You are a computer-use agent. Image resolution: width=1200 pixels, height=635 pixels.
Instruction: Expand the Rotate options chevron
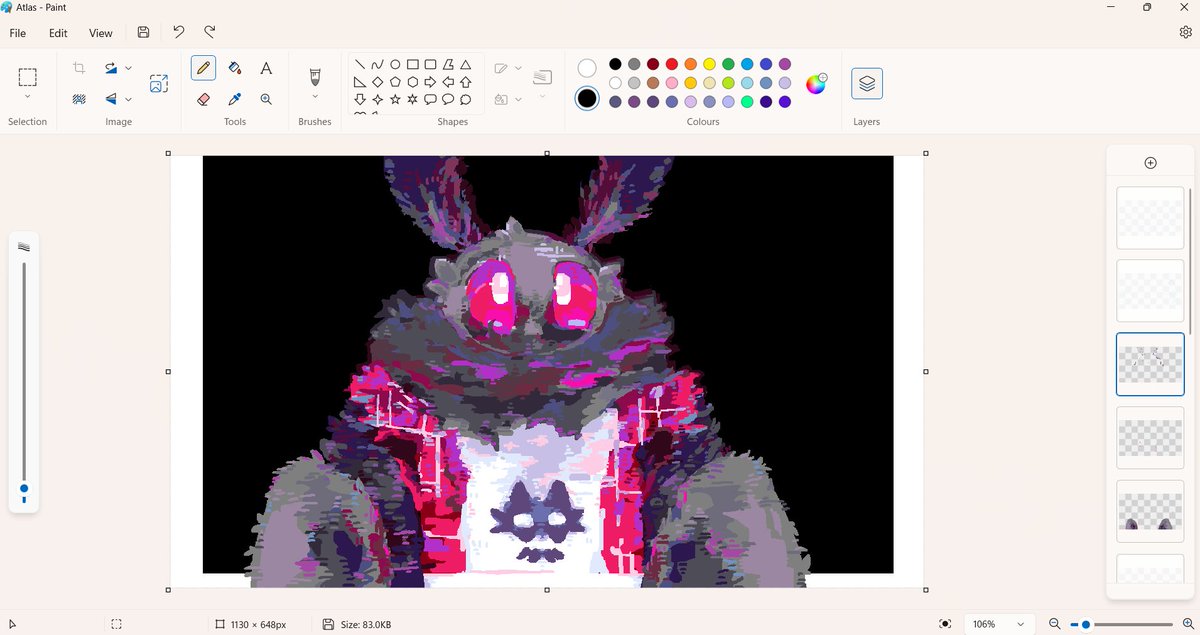128,69
